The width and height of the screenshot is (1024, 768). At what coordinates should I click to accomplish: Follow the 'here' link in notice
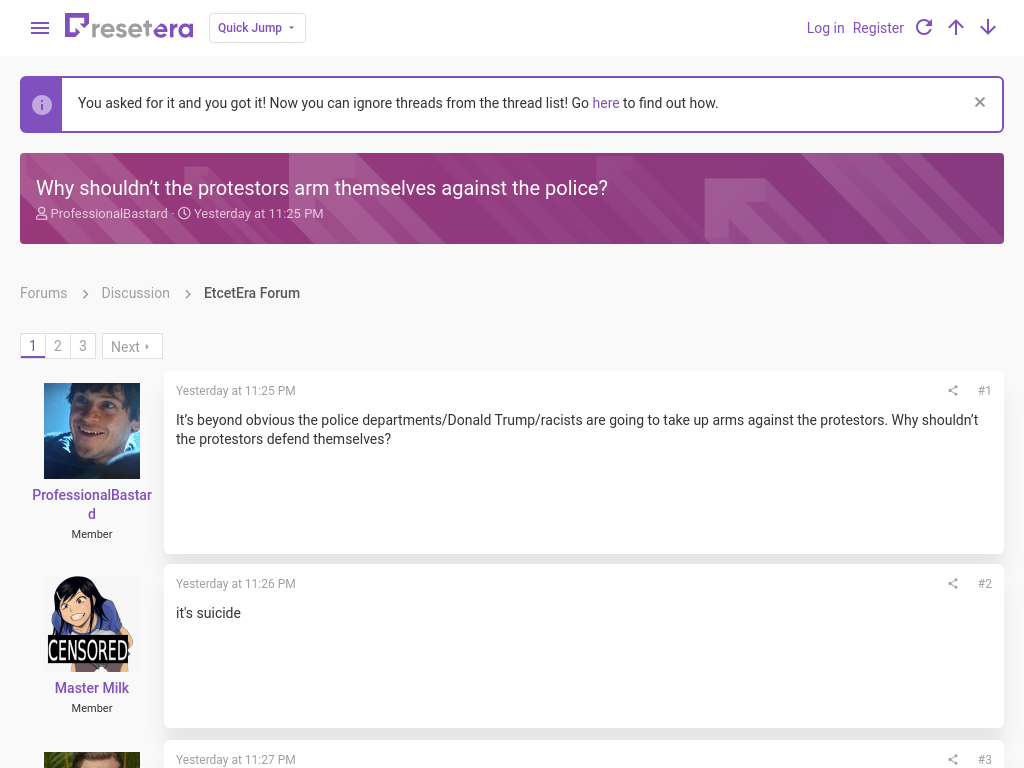coord(605,103)
